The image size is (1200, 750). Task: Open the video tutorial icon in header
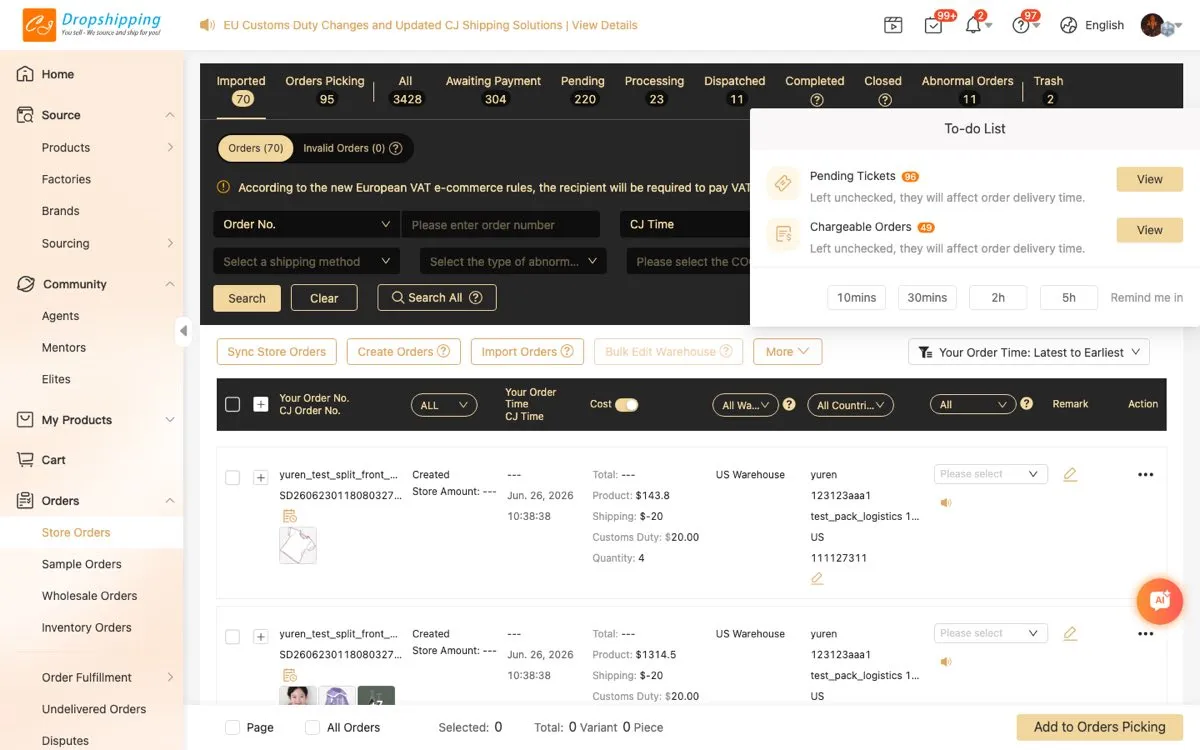coord(893,25)
